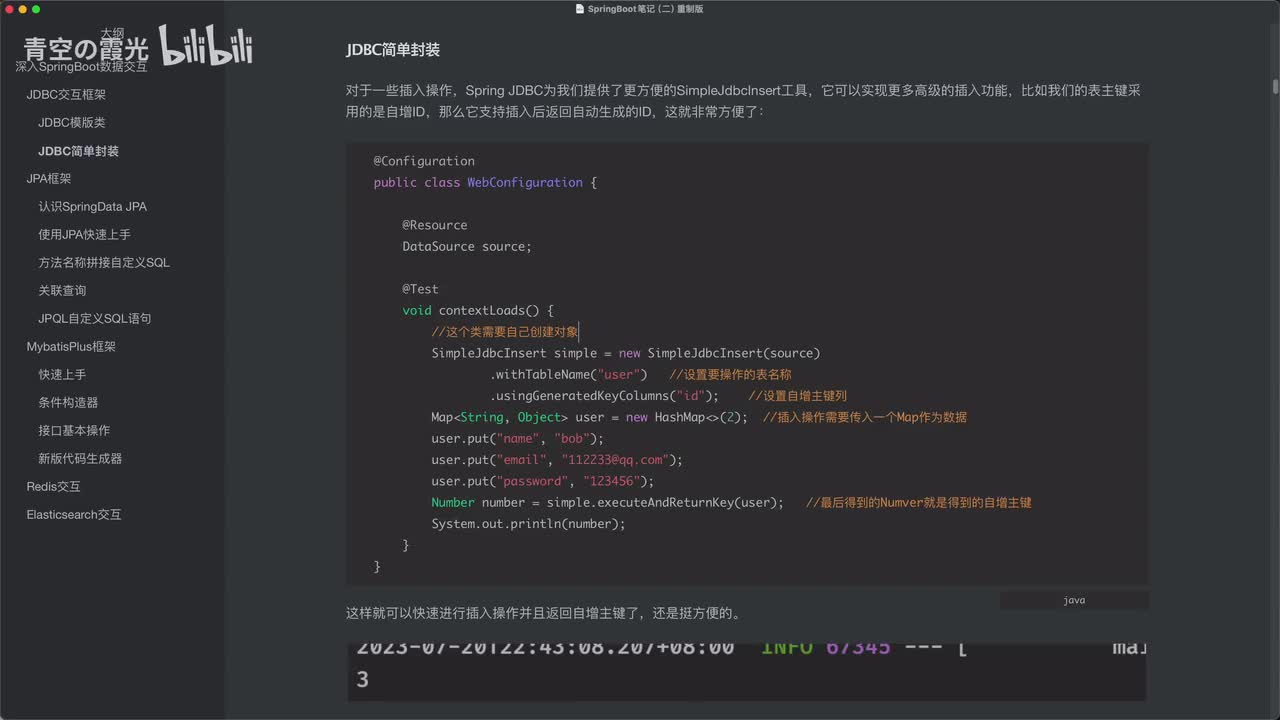Click the java language label of code block
The width and height of the screenshot is (1280, 720).
[x=1074, y=600]
